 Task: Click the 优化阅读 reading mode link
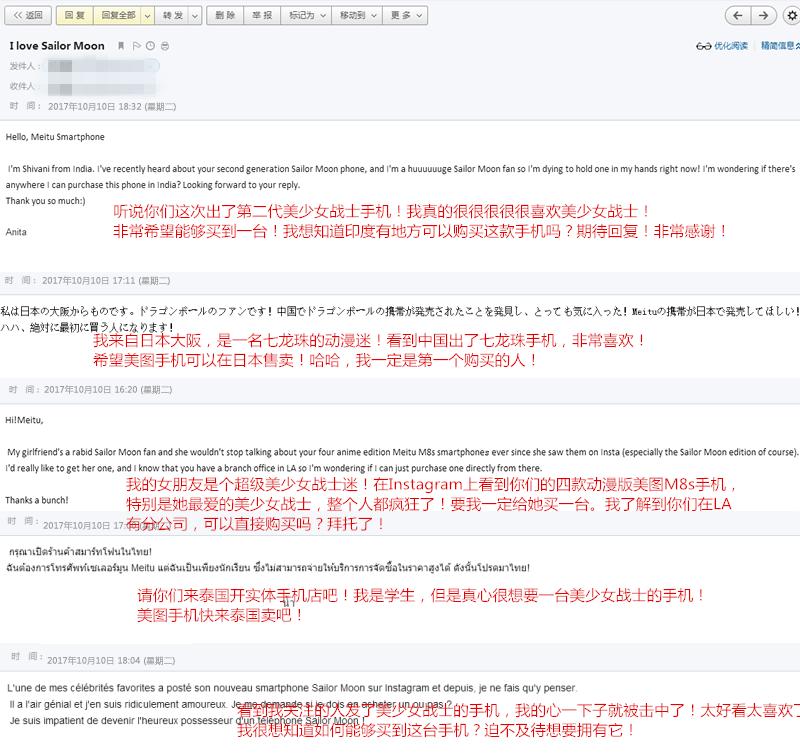[x=731, y=46]
